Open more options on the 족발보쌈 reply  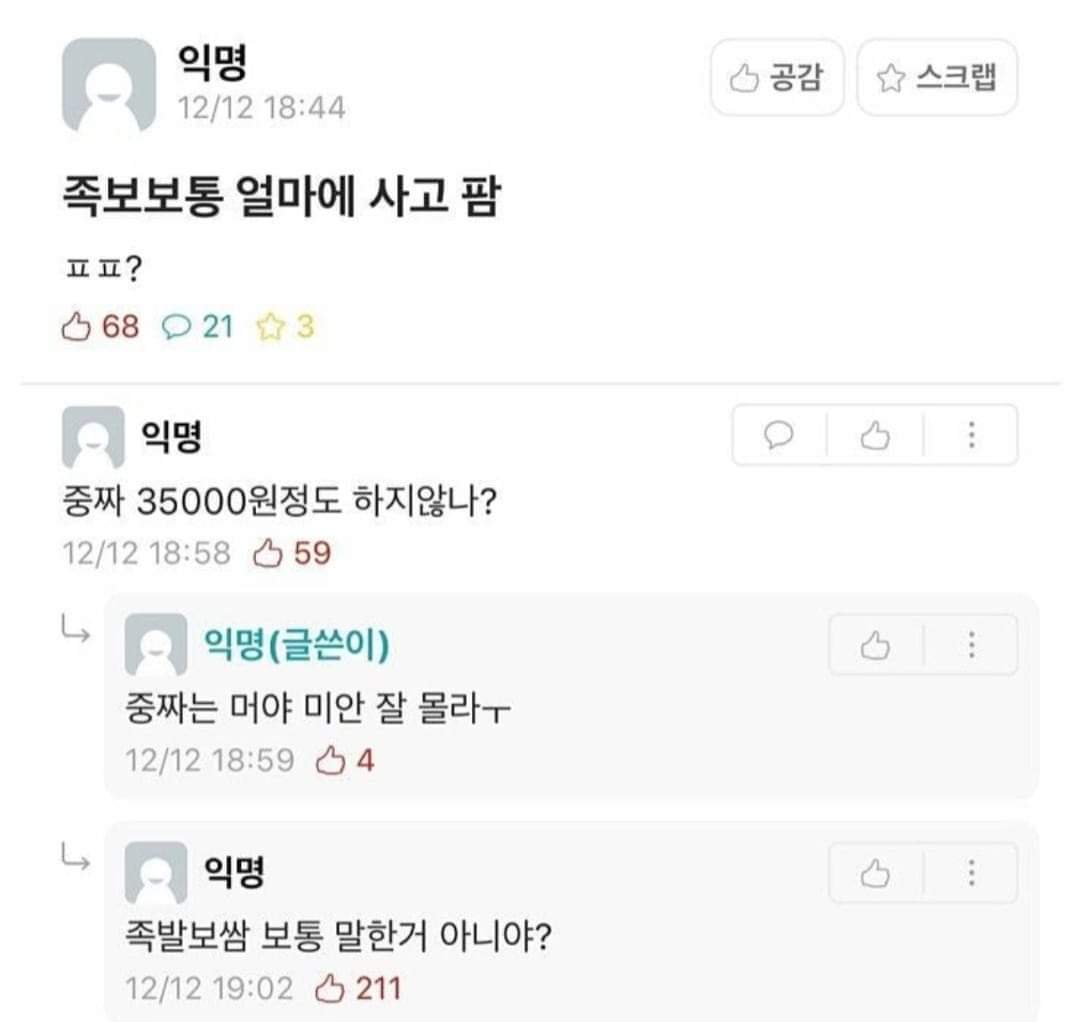pos(970,873)
